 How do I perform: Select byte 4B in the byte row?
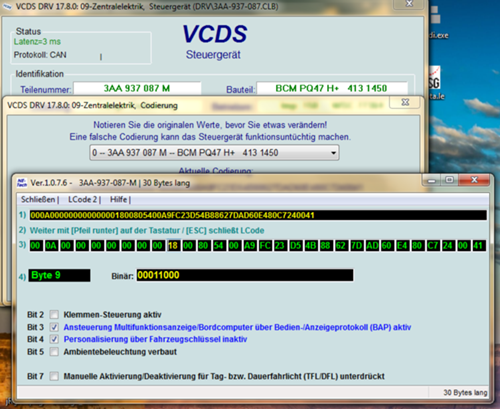[x=311, y=246]
